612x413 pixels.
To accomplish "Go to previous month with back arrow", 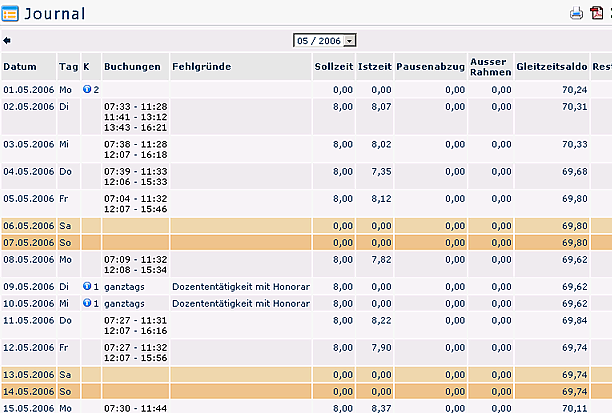I will pyautogui.click(x=7, y=41).
